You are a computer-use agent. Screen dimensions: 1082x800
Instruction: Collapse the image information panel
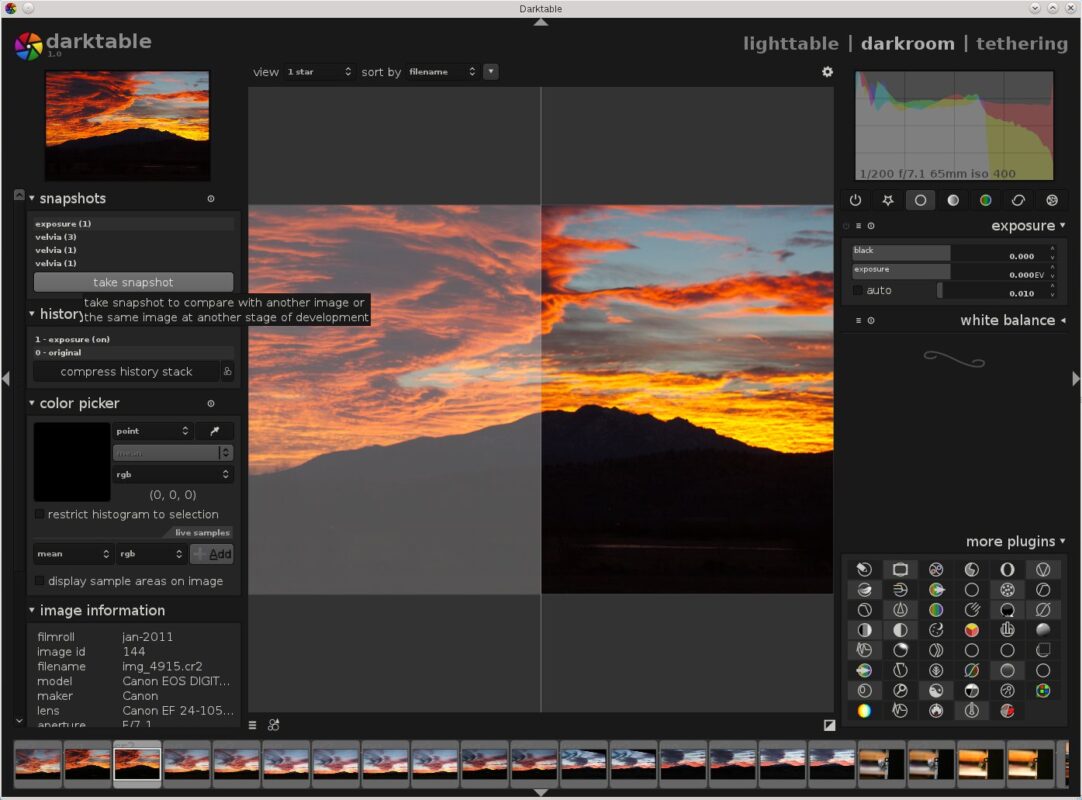(x=32, y=610)
